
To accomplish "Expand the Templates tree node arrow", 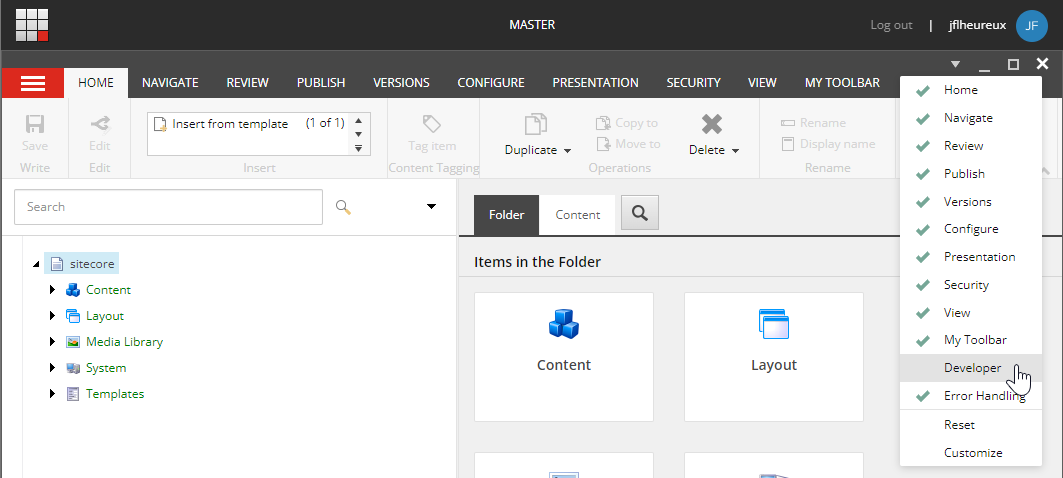I will click(x=52, y=394).
